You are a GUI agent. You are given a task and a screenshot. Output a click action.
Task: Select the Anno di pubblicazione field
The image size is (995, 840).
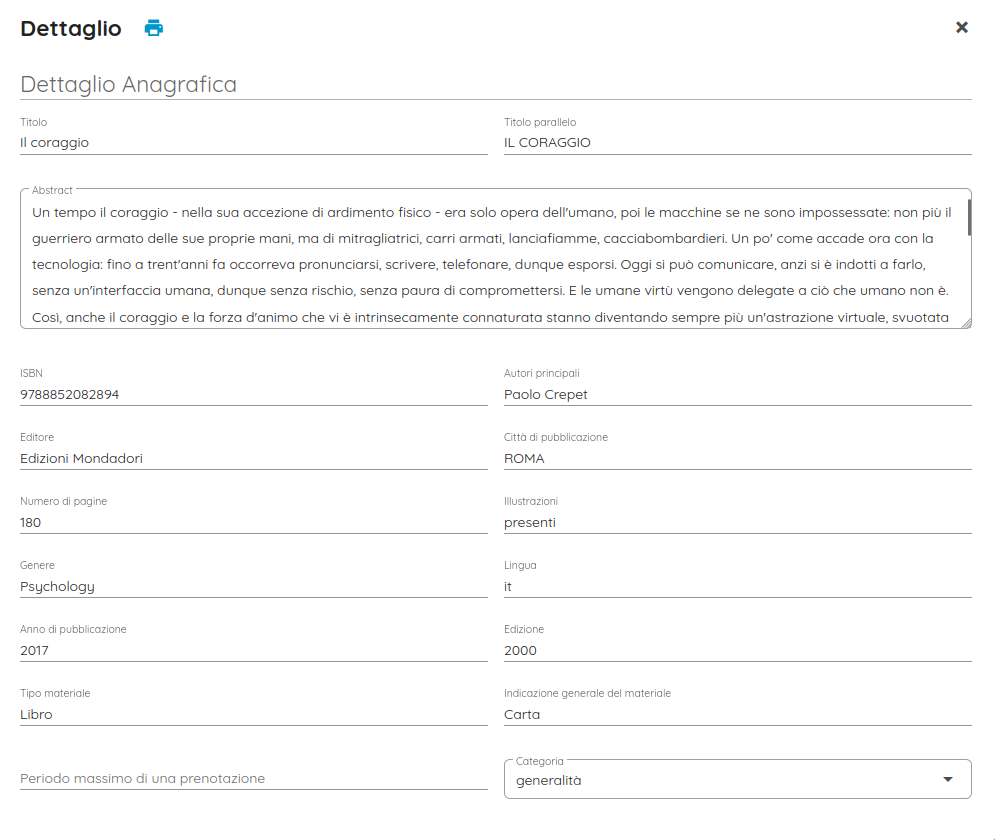[x=253, y=651]
